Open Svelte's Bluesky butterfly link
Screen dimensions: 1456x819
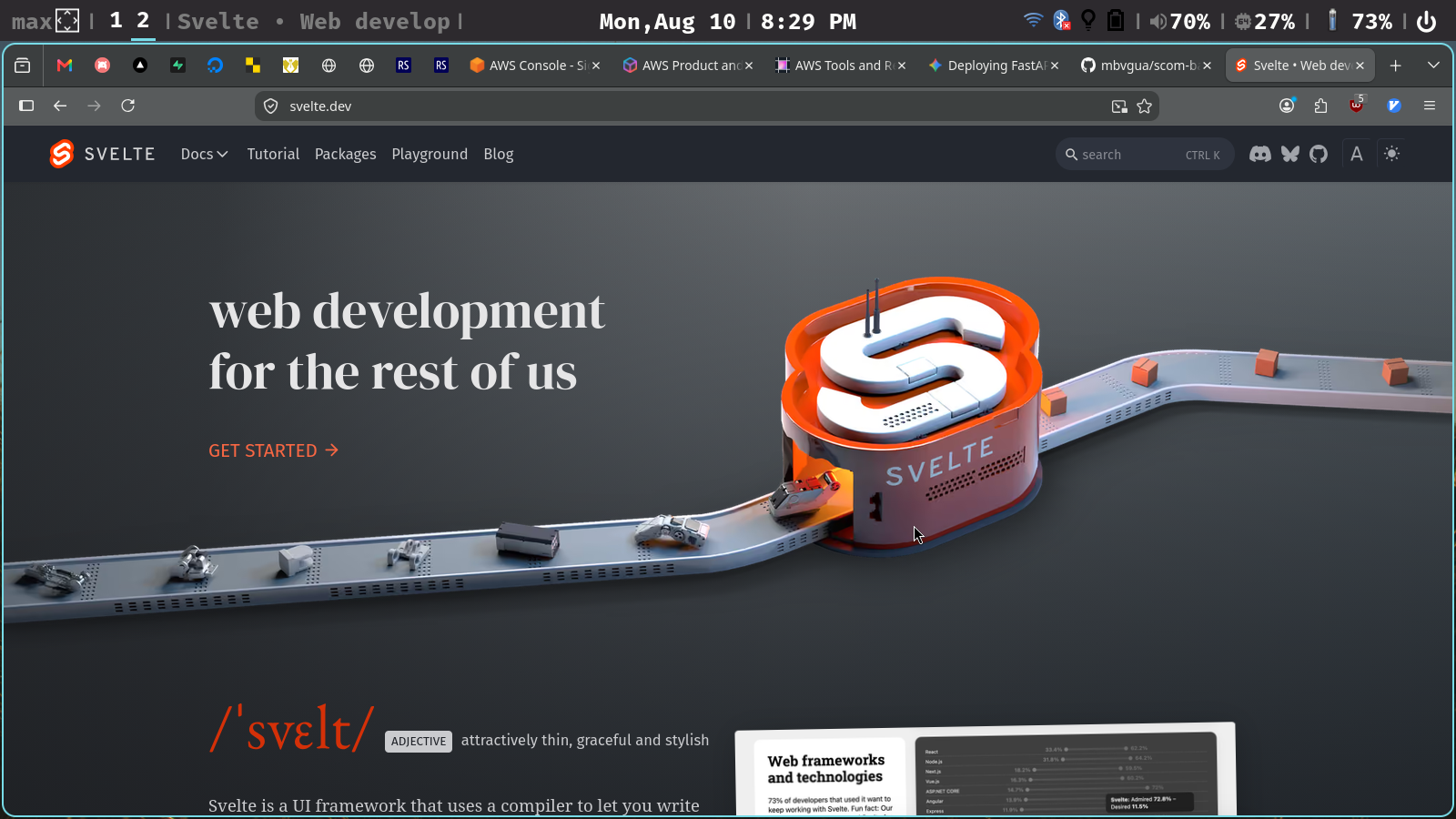1290,155
